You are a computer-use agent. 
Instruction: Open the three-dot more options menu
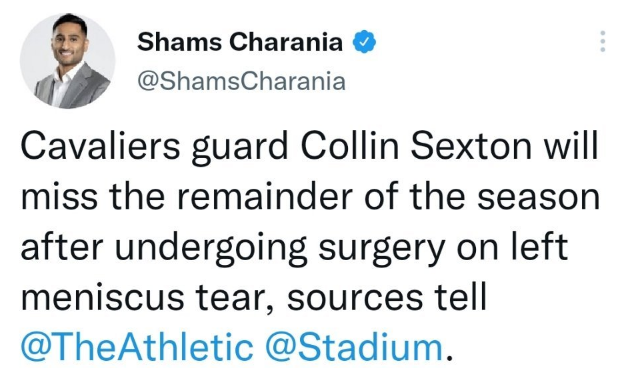click(603, 41)
